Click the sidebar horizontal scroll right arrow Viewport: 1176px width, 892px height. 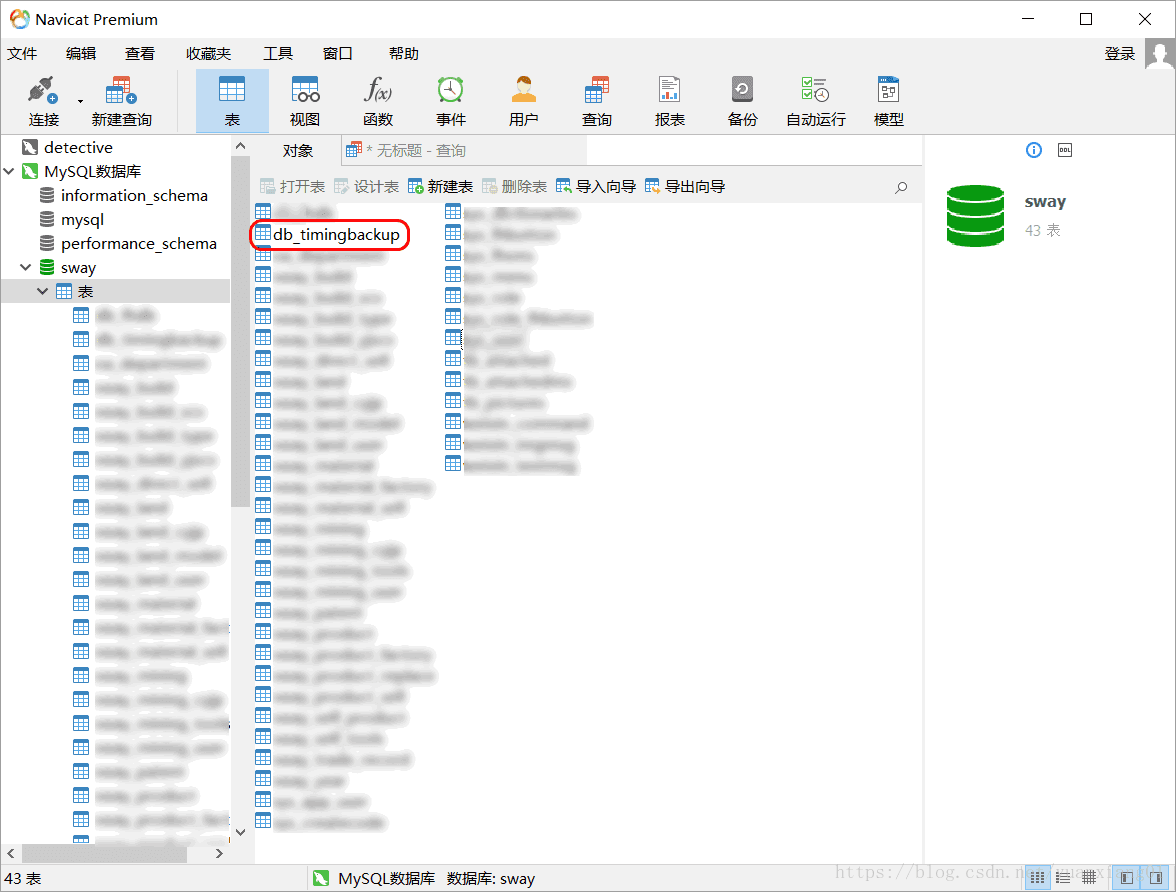click(x=219, y=854)
